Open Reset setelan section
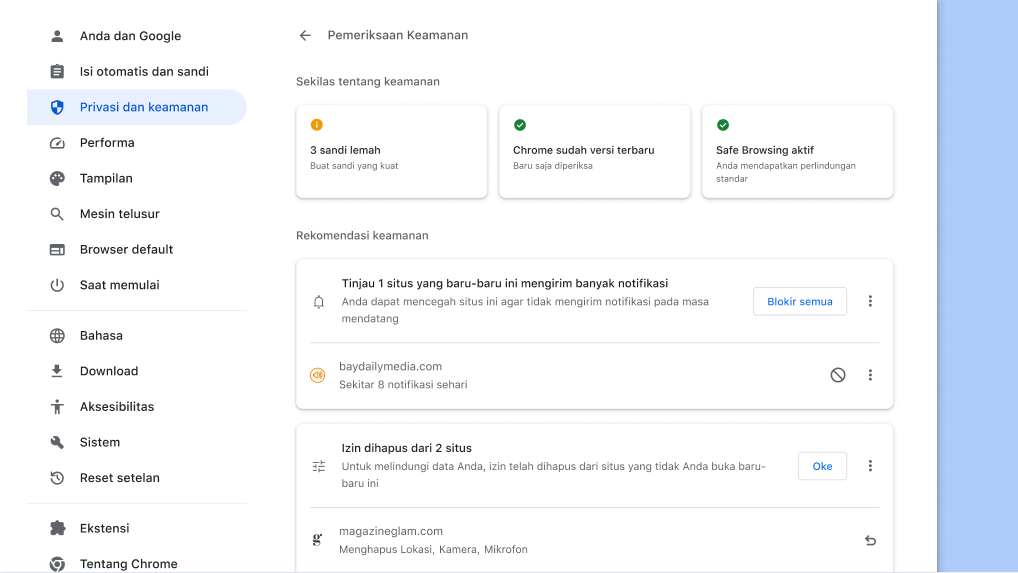 137,478
